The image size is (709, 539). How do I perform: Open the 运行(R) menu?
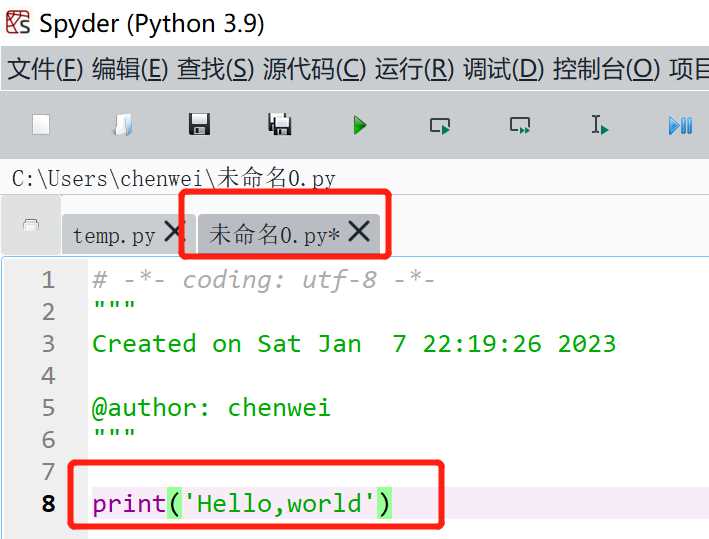point(414,69)
